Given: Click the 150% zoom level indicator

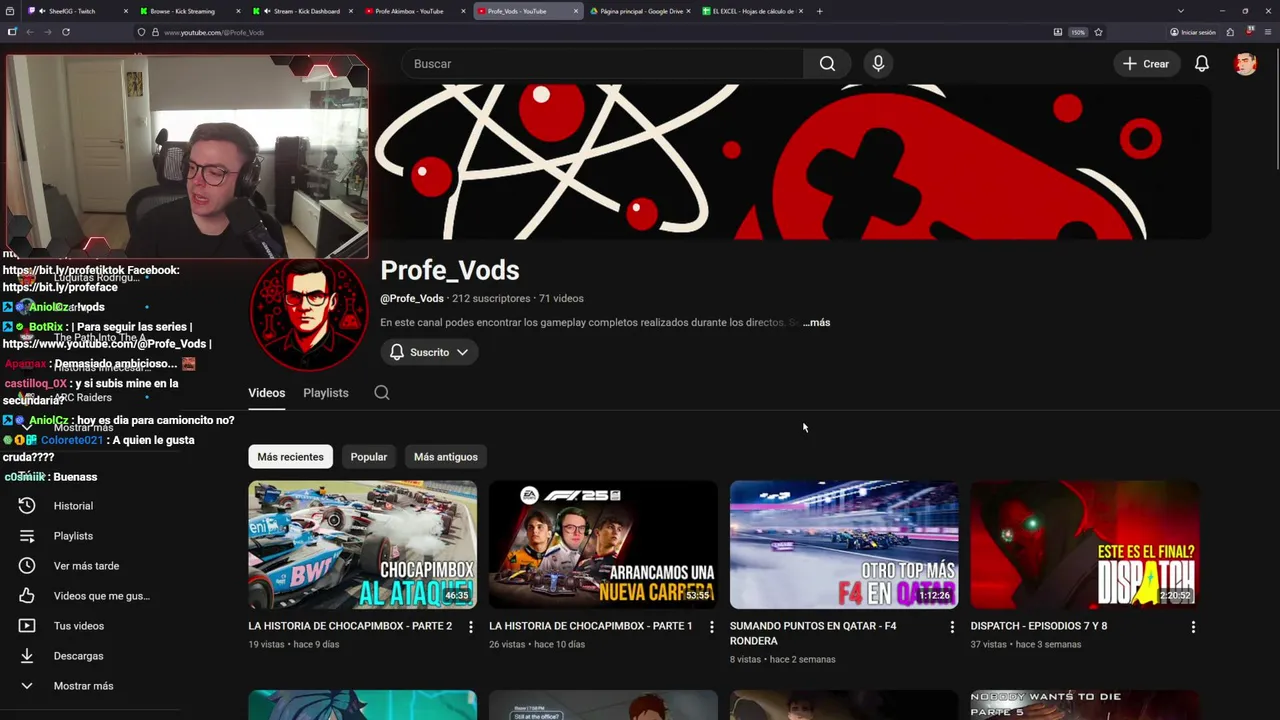Looking at the screenshot, I should [1078, 32].
